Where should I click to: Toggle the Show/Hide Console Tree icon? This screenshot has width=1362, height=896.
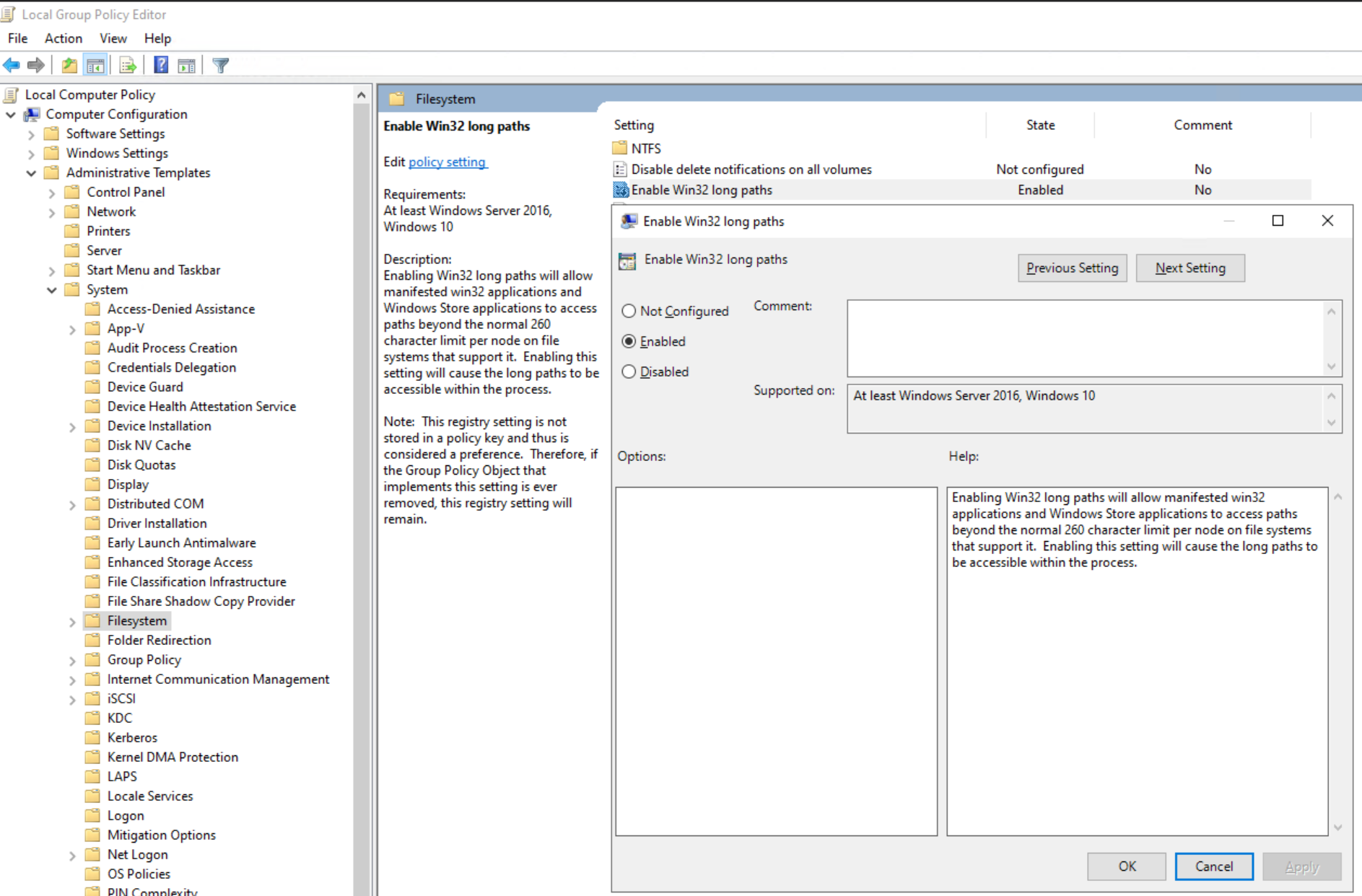click(x=95, y=65)
